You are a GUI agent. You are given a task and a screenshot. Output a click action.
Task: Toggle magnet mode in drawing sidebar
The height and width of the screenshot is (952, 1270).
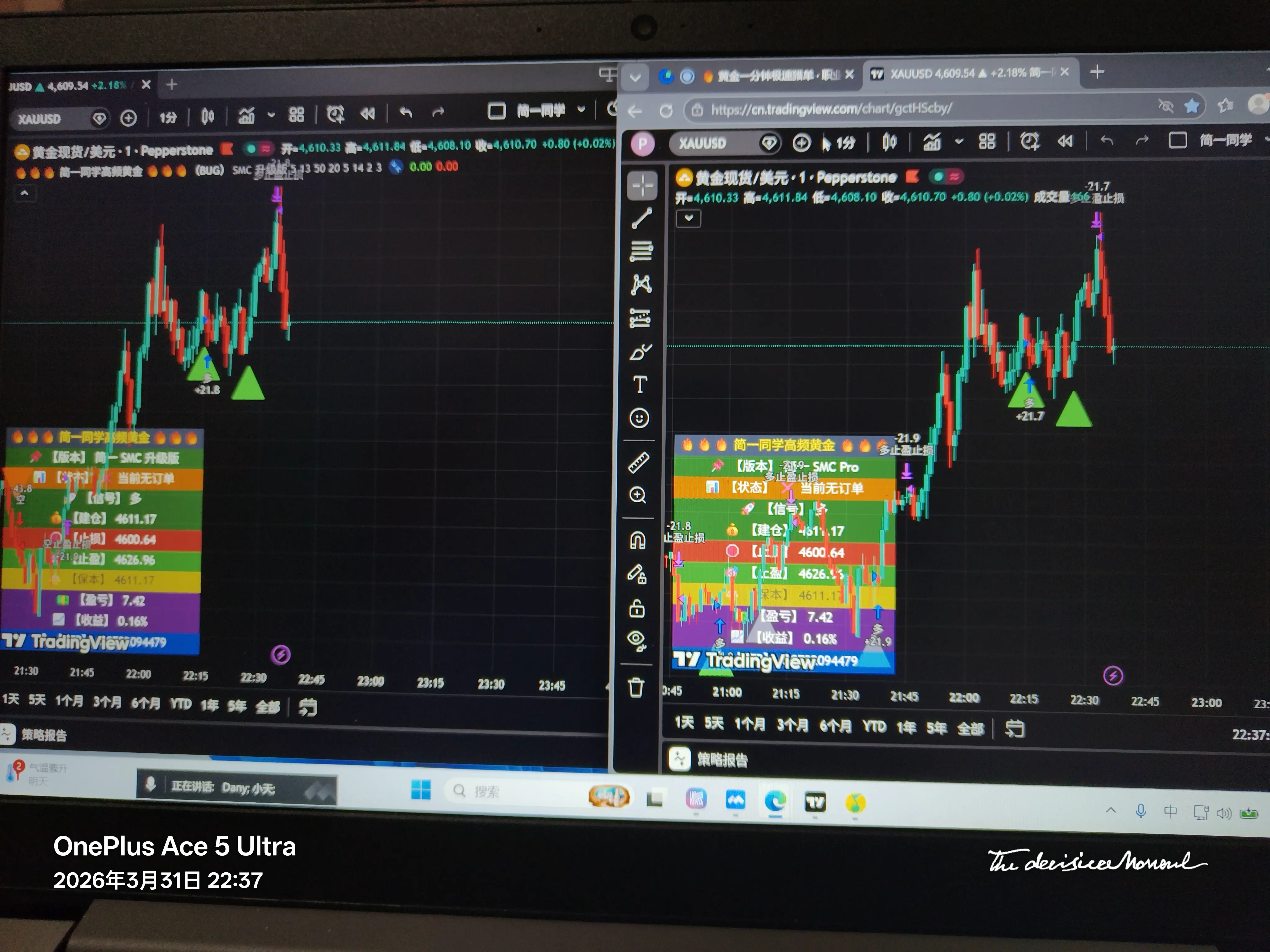coord(638,540)
